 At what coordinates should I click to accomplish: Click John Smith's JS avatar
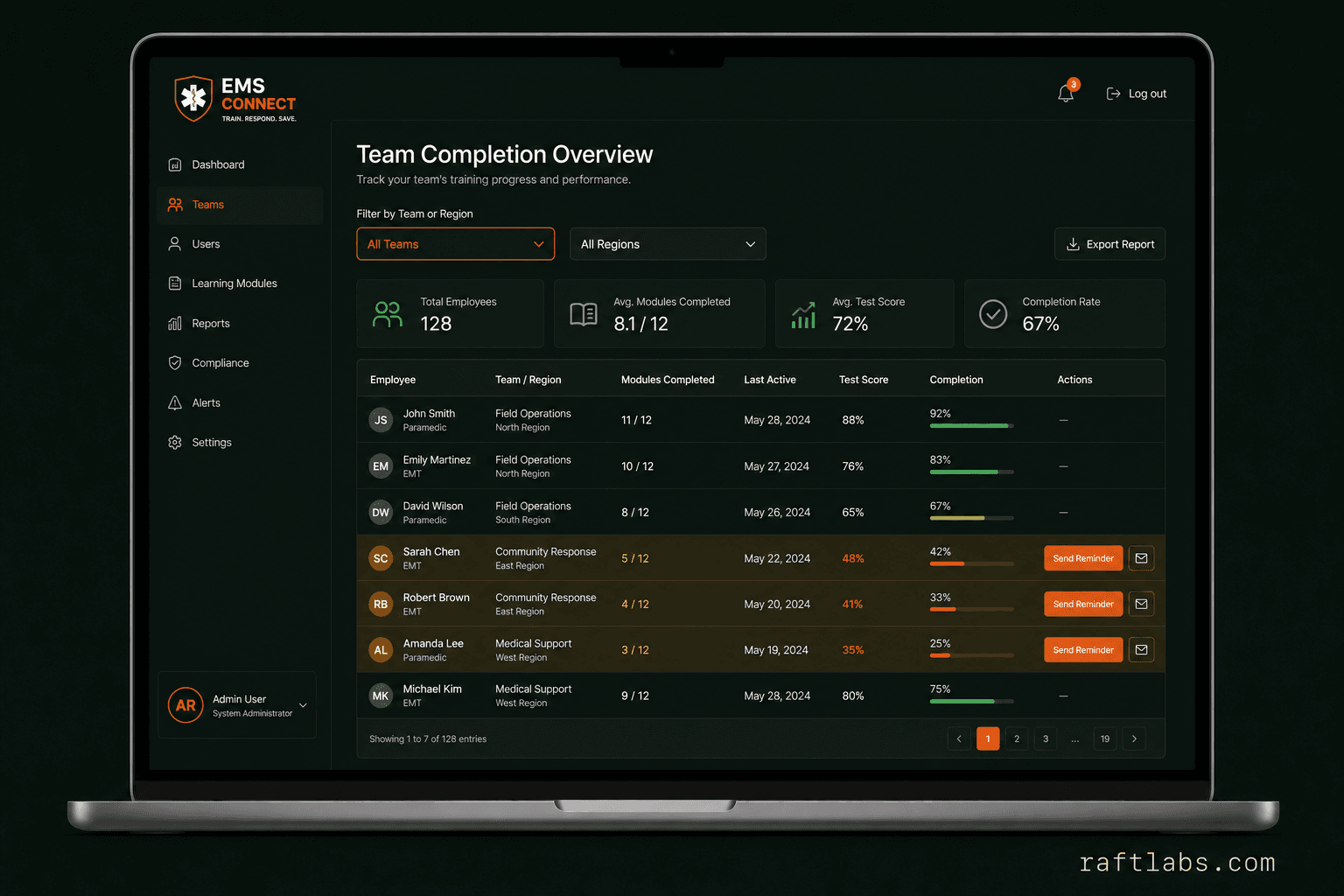point(381,420)
